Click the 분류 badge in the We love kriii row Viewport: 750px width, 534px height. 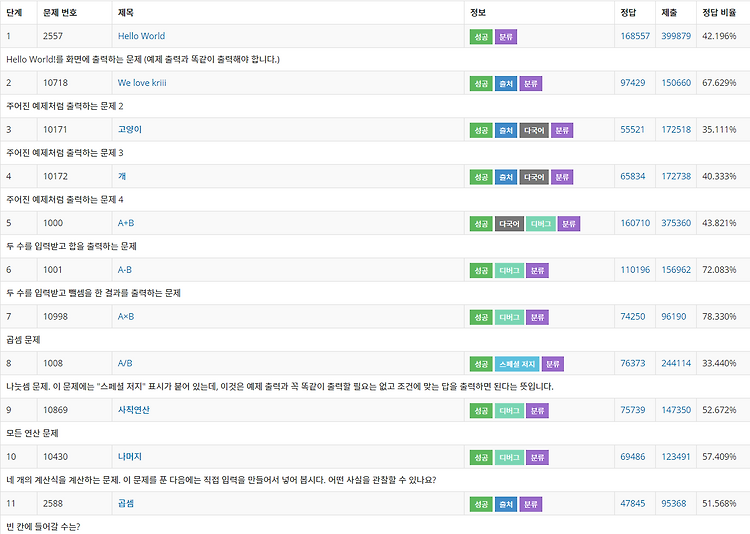pyautogui.click(x=530, y=84)
